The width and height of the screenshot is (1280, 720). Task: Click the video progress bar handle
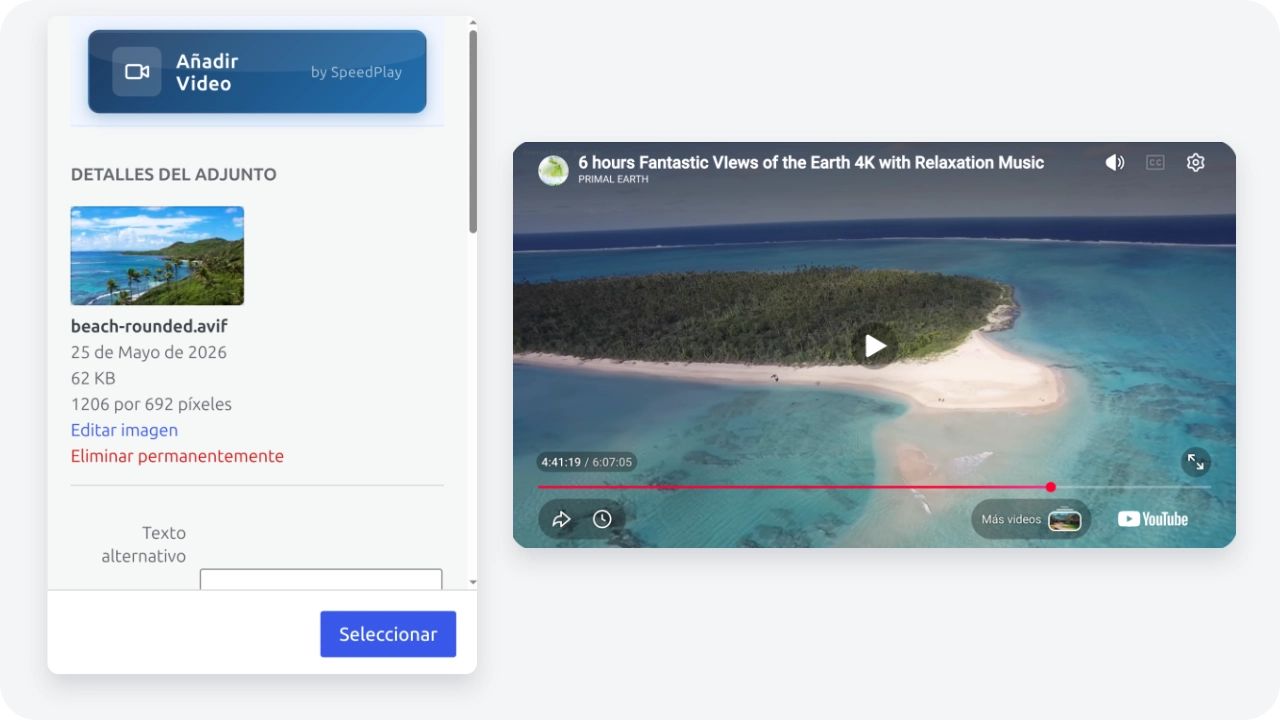pyautogui.click(x=1051, y=487)
